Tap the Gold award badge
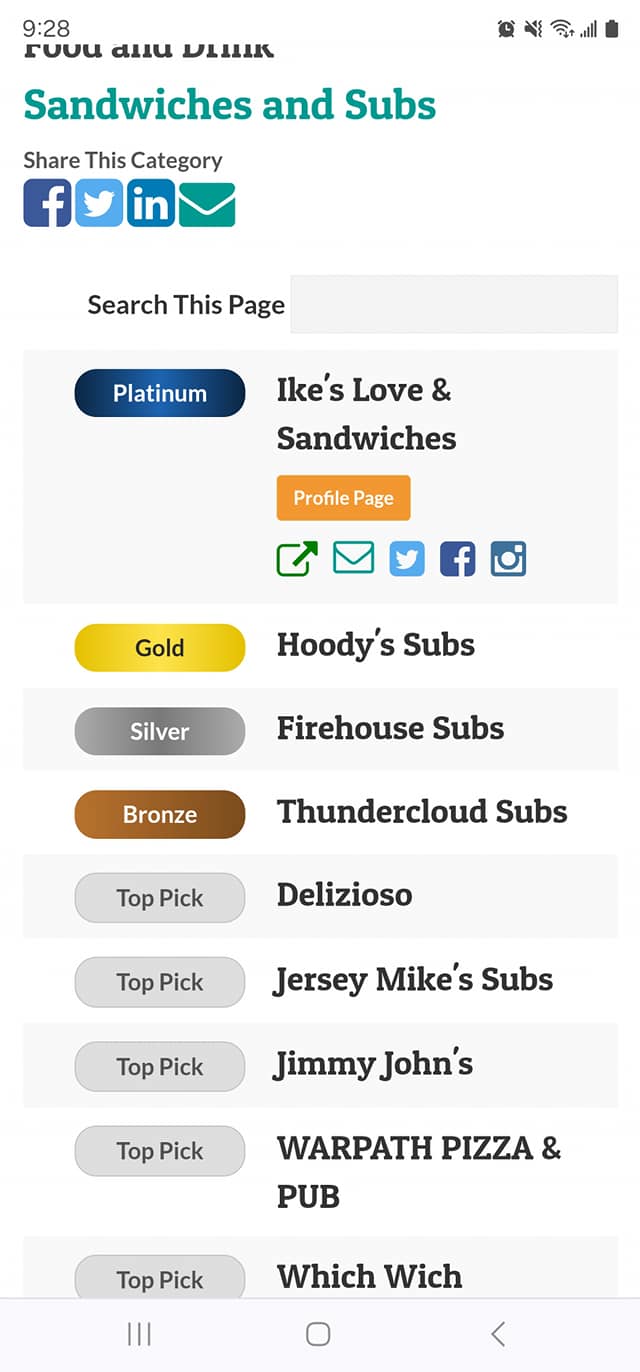This screenshot has width=640, height=1372. 160,648
